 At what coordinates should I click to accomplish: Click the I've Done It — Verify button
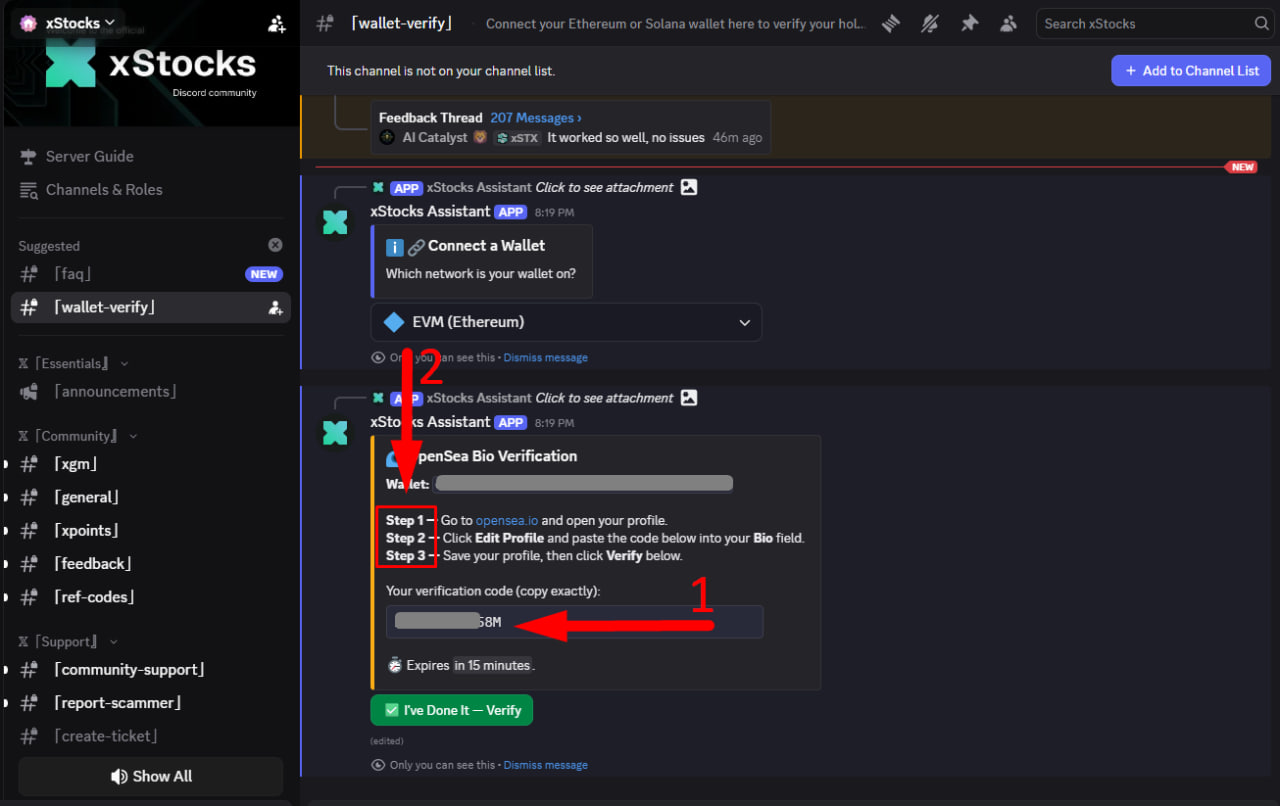[452, 710]
